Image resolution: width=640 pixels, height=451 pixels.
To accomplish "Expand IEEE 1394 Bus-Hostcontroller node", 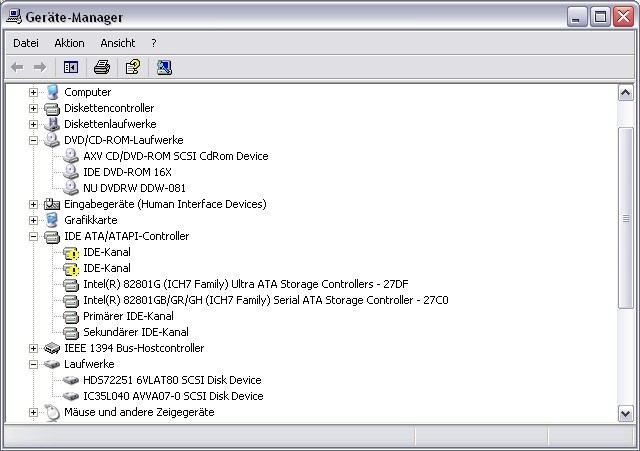I will click(x=33, y=348).
